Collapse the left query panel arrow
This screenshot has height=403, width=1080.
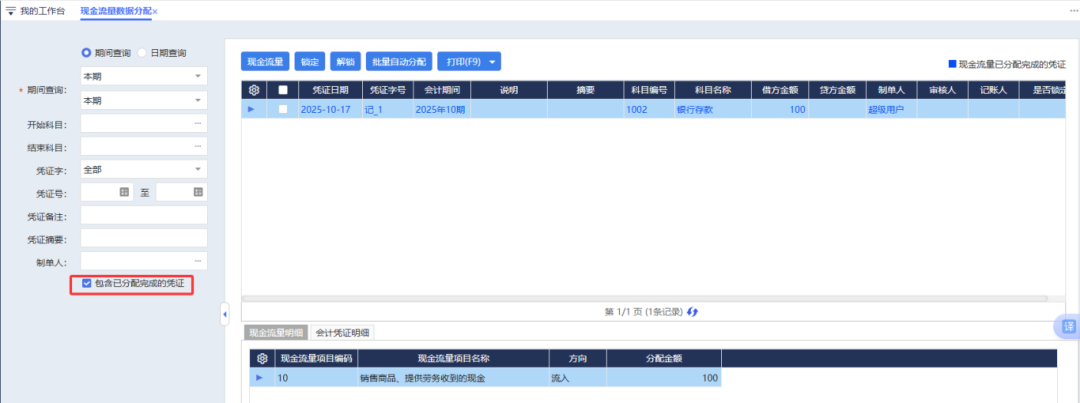click(x=225, y=315)
